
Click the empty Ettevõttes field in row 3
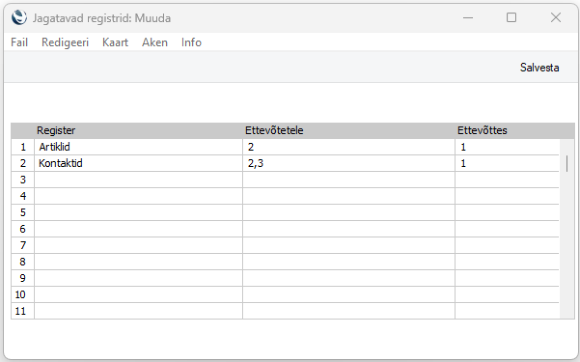[x=507, y=180]
